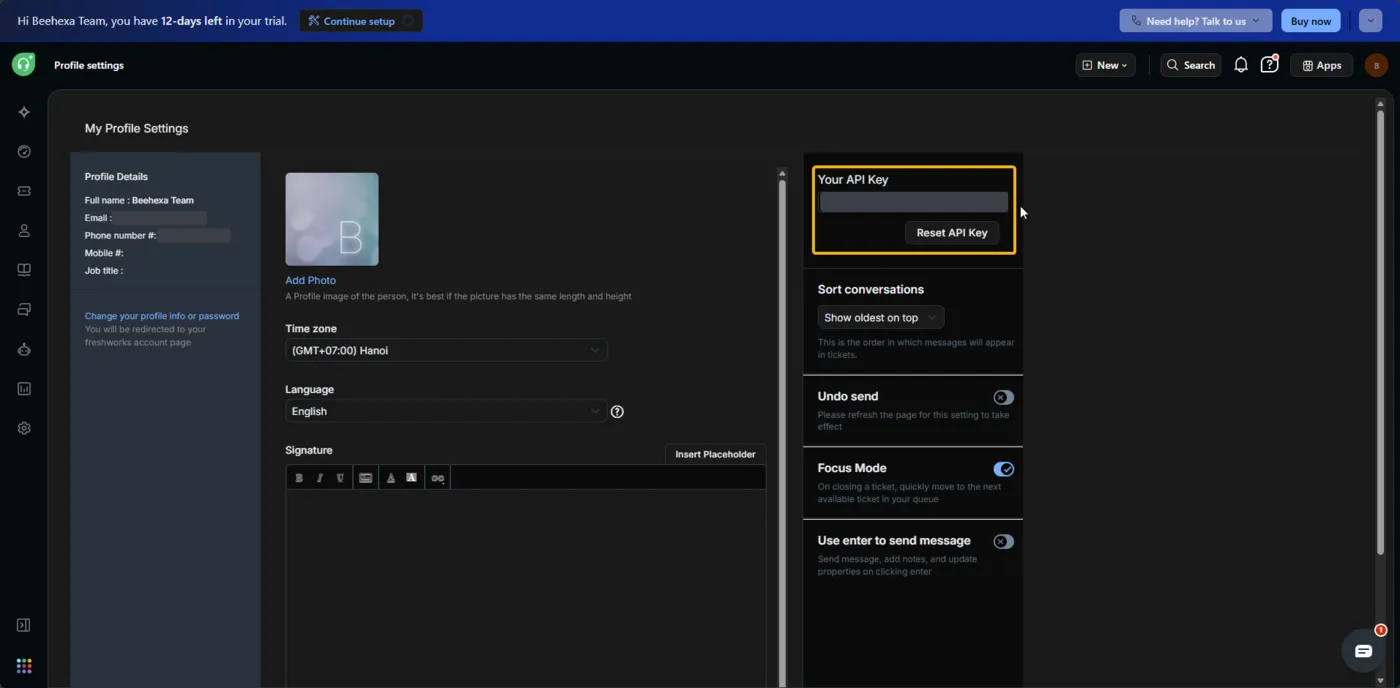The image size is (1400, 688).
Task: Click Change your profile info or password
Action: pos(162,316)
